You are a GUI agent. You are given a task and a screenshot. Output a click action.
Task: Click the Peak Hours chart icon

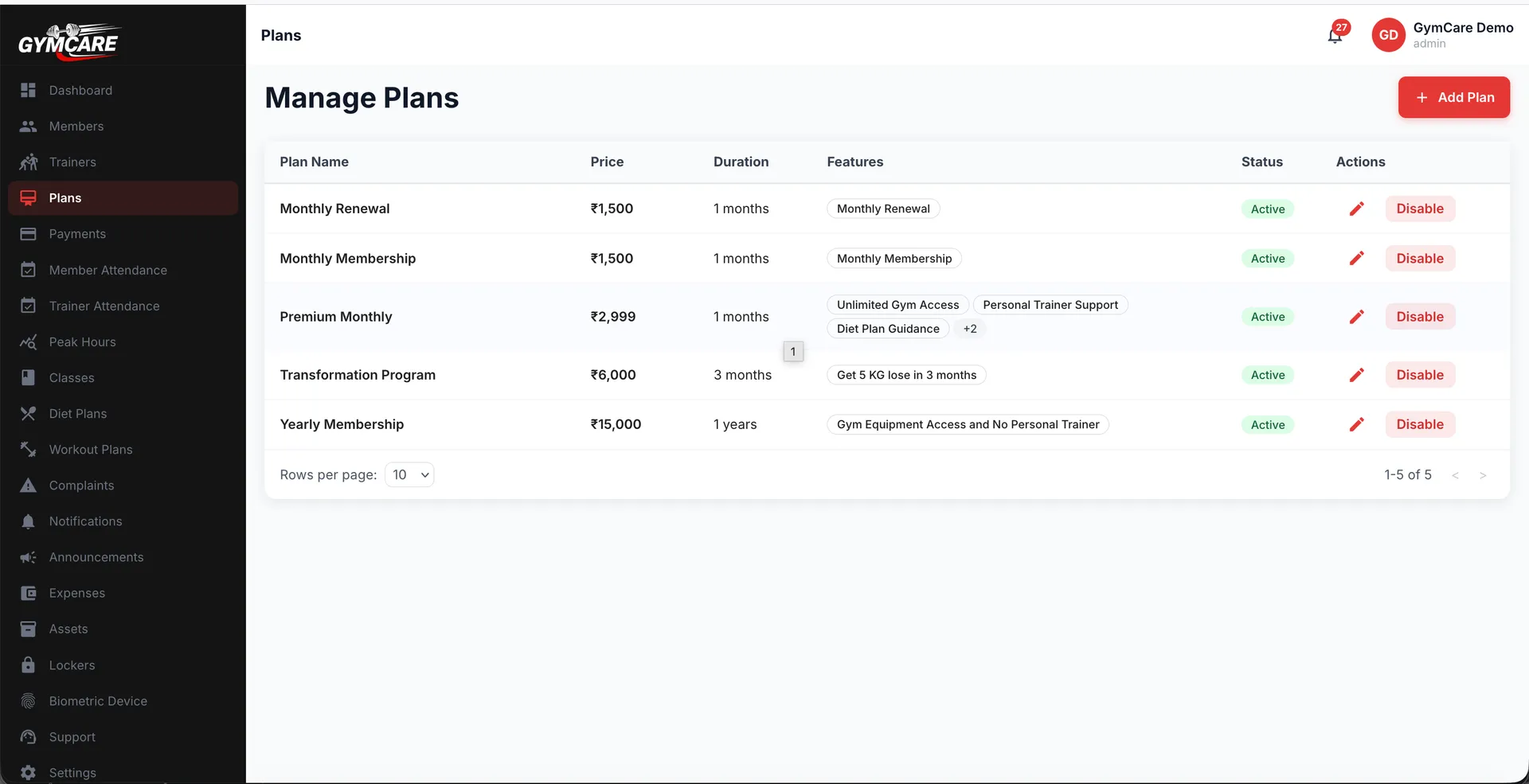(29, 341)
